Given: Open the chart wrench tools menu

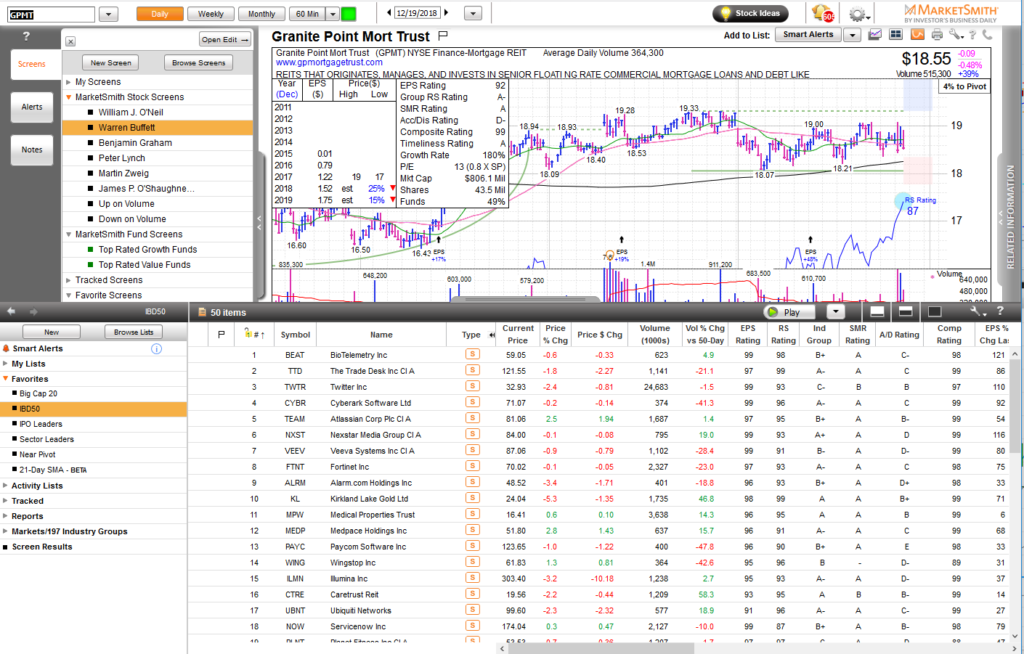Looking at the screenshot, I should coord(956,35).
